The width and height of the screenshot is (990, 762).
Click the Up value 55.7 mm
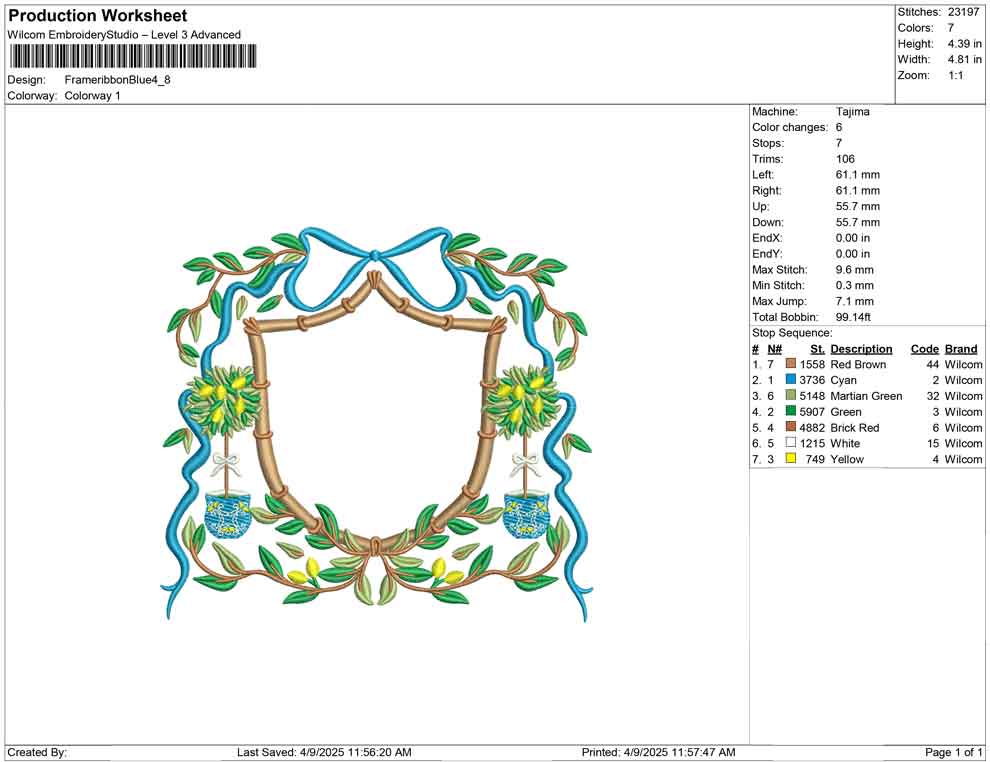click(x=857, y=206)
